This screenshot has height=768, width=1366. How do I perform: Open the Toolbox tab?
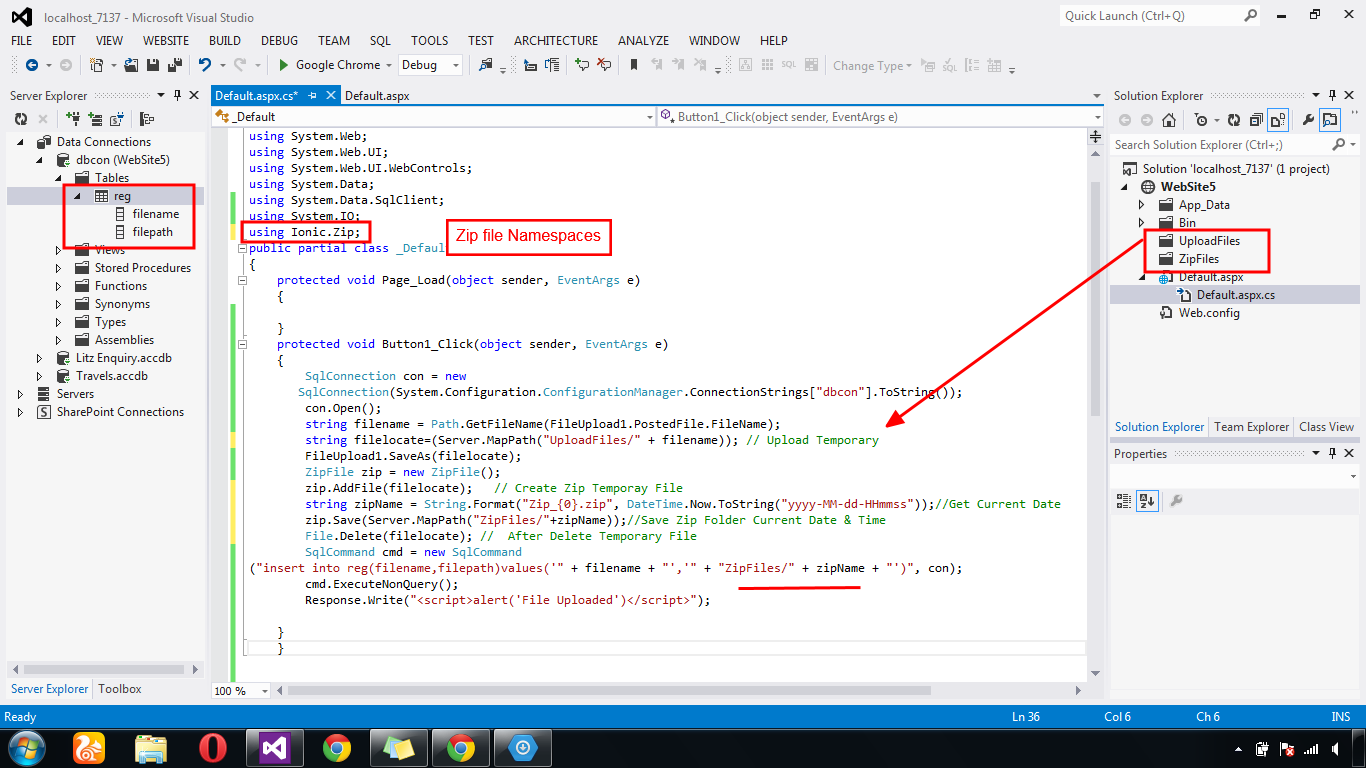point(120,689)
